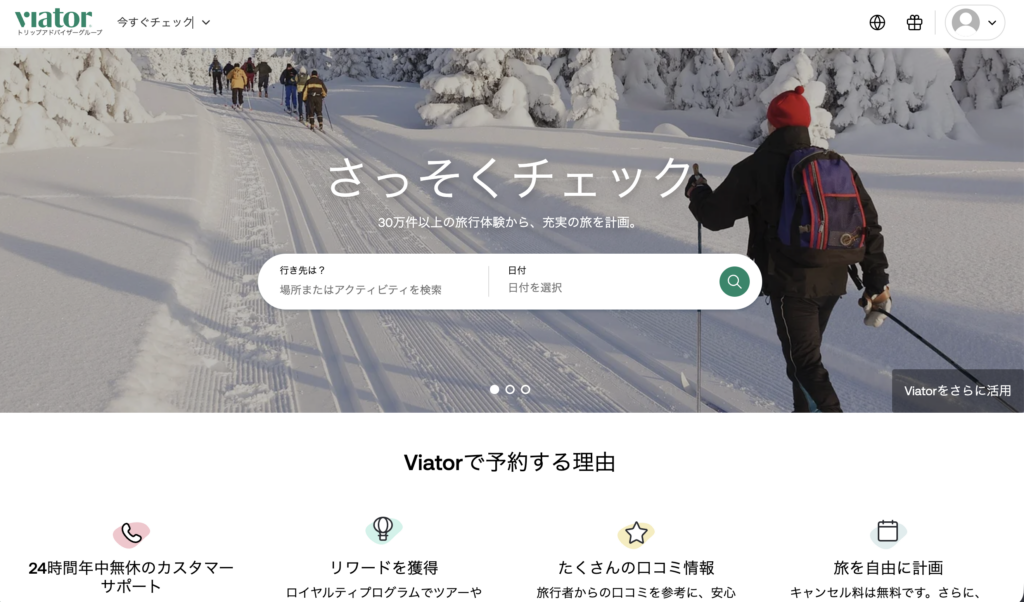1024x602 pixels.
Task: Click the phone customer support icon
Action: point(131,534)
